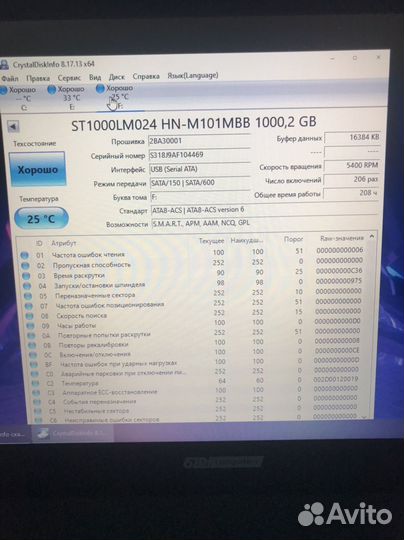Click status icon for Повторные попытки раскрутки
Screen dimensions: 404x540
[32, 335]
